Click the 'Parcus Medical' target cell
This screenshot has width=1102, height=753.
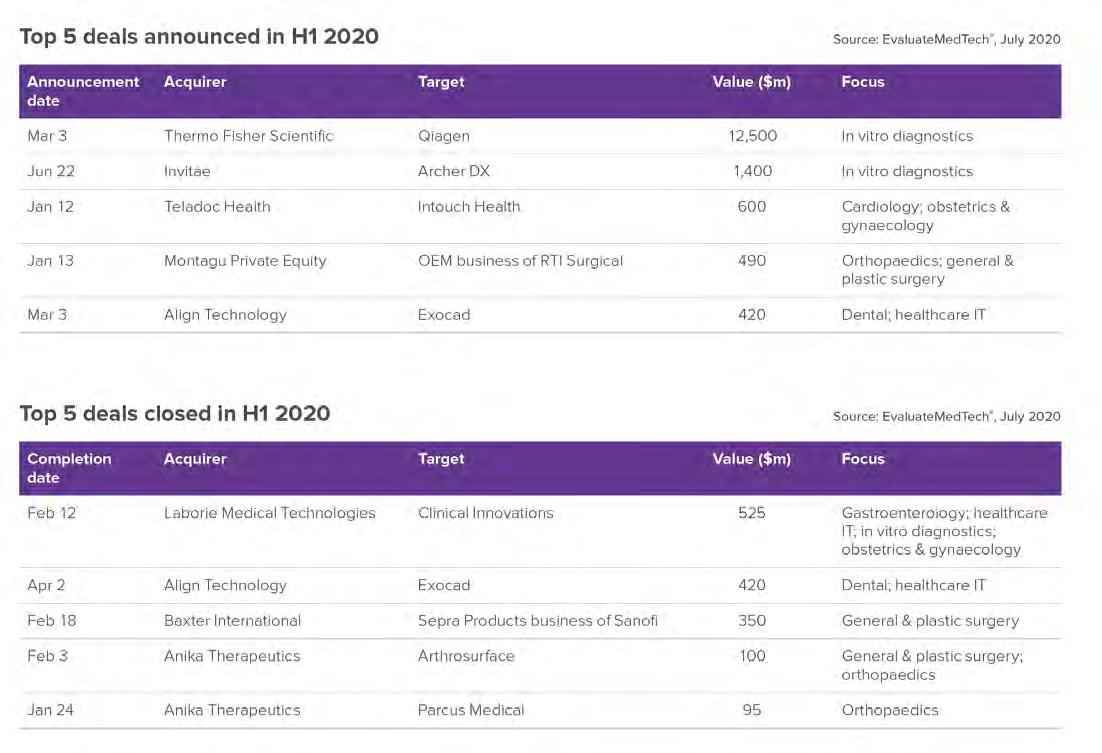tap(471, 710)
